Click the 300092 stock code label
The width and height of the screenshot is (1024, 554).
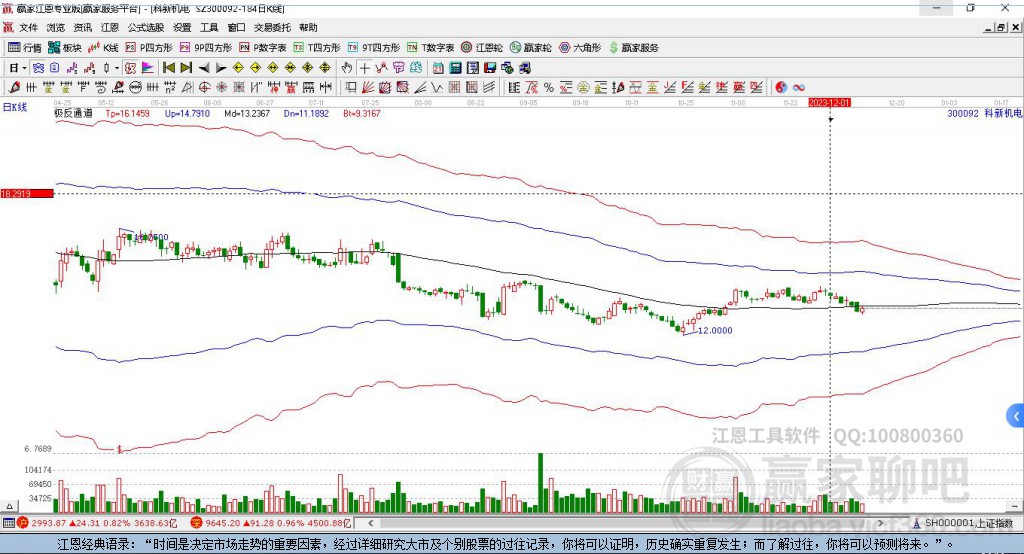pyautogui.click(x=963, y=114)
